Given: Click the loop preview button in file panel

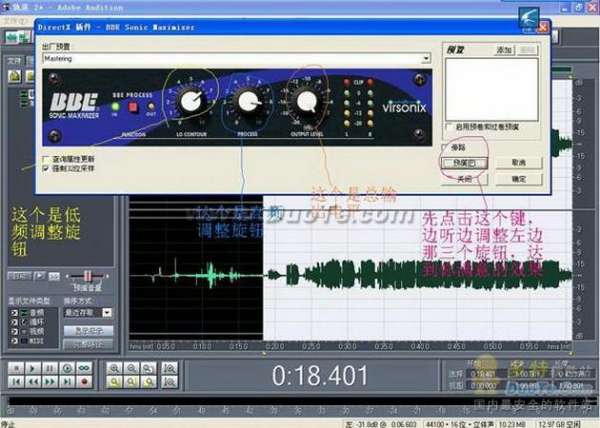Looking at the screenshot, I should pos(54,276).
